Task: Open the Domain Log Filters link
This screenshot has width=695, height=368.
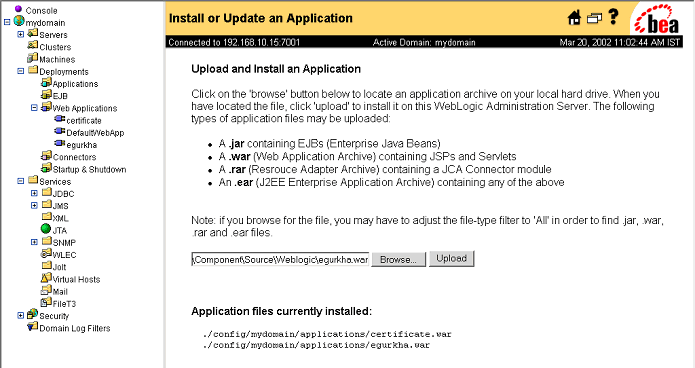Action: tap(74, 328)
